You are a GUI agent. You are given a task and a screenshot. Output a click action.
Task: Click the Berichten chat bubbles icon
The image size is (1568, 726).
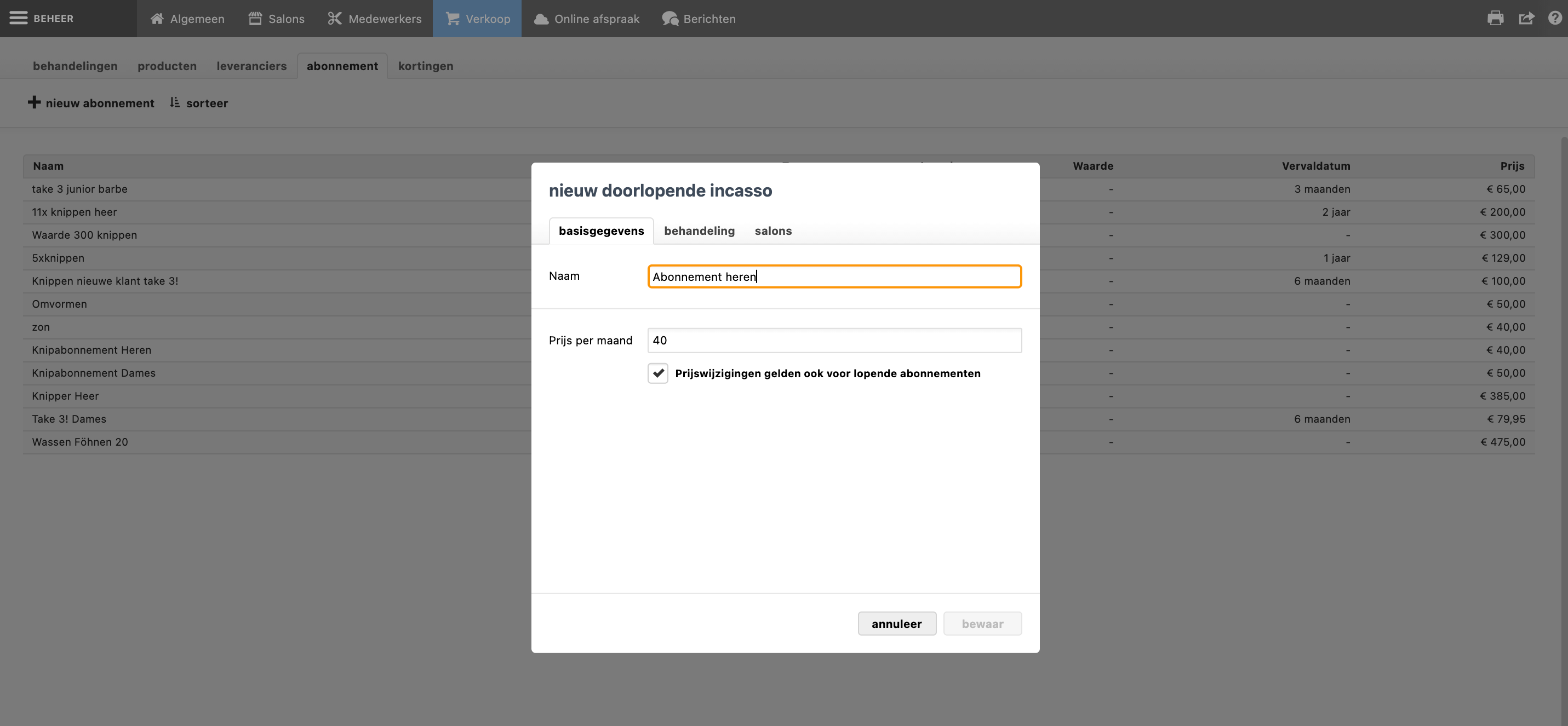pos(670,19)
